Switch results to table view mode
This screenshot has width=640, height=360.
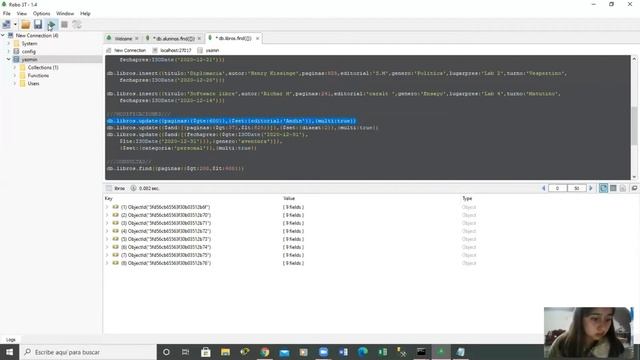point(613,188)
